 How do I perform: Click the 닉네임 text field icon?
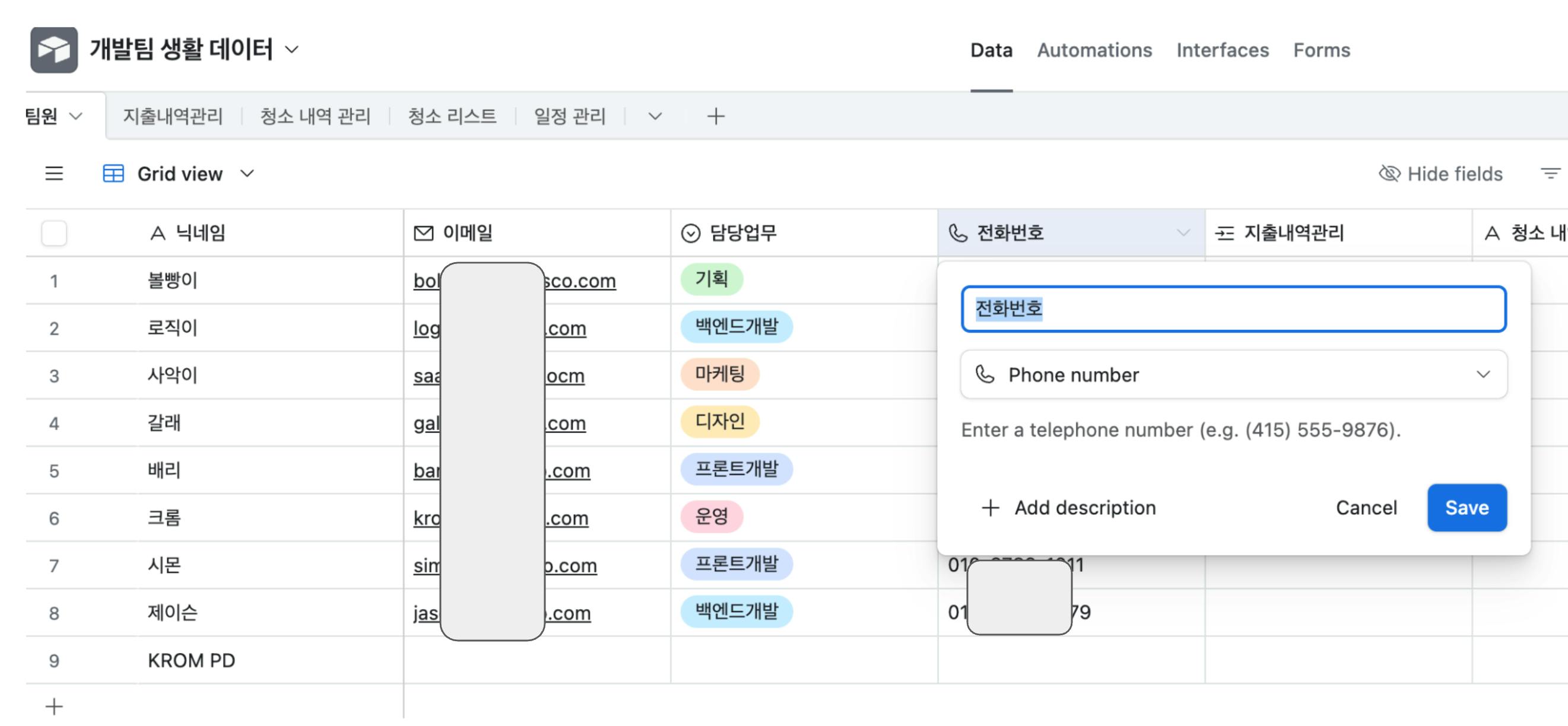click(x=158, y=233)
